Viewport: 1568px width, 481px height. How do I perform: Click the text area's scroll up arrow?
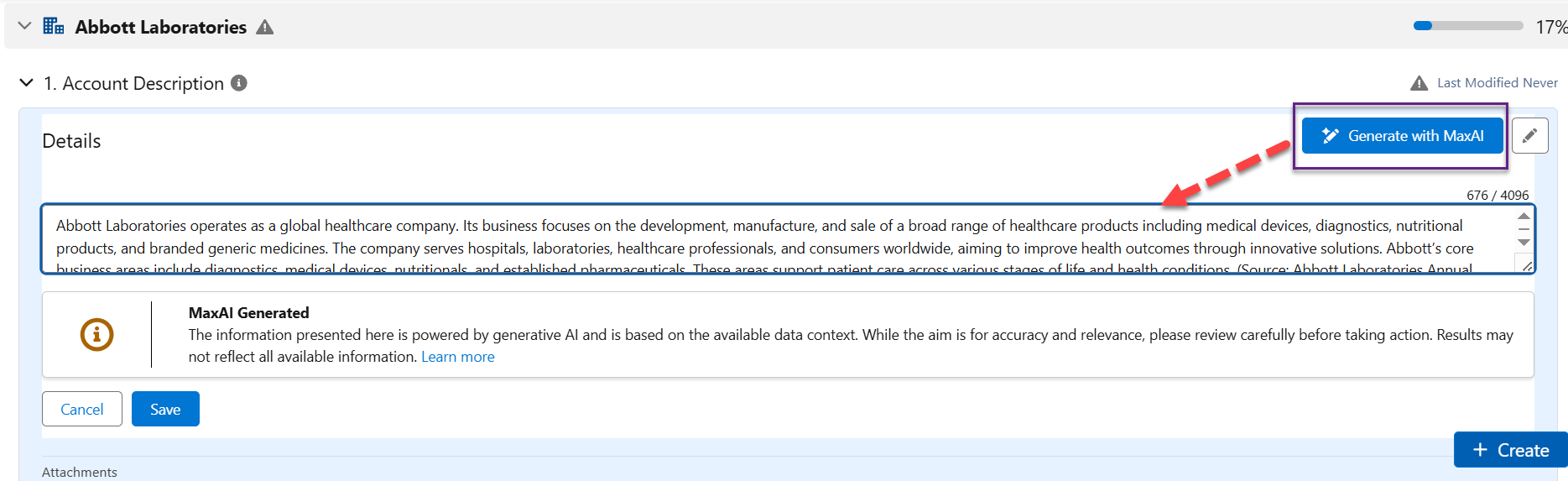tap(1524, 217)
